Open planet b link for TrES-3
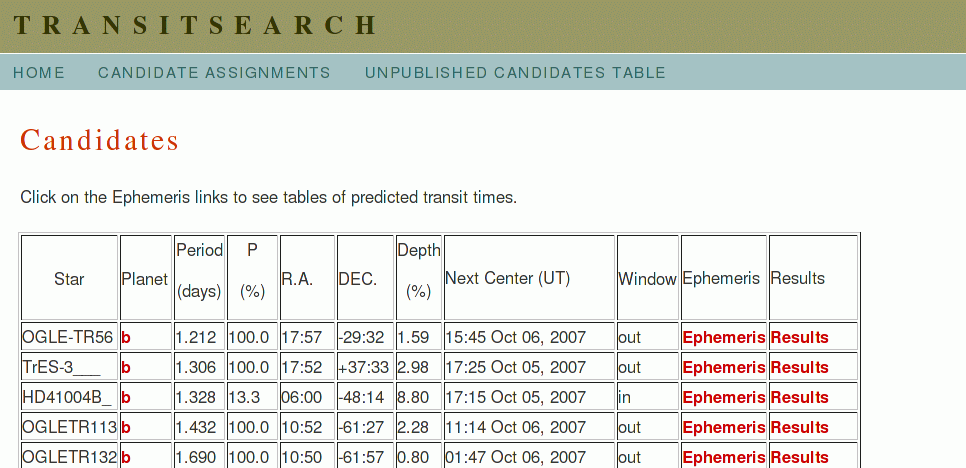The image size is (966, 468). (126, 368)
